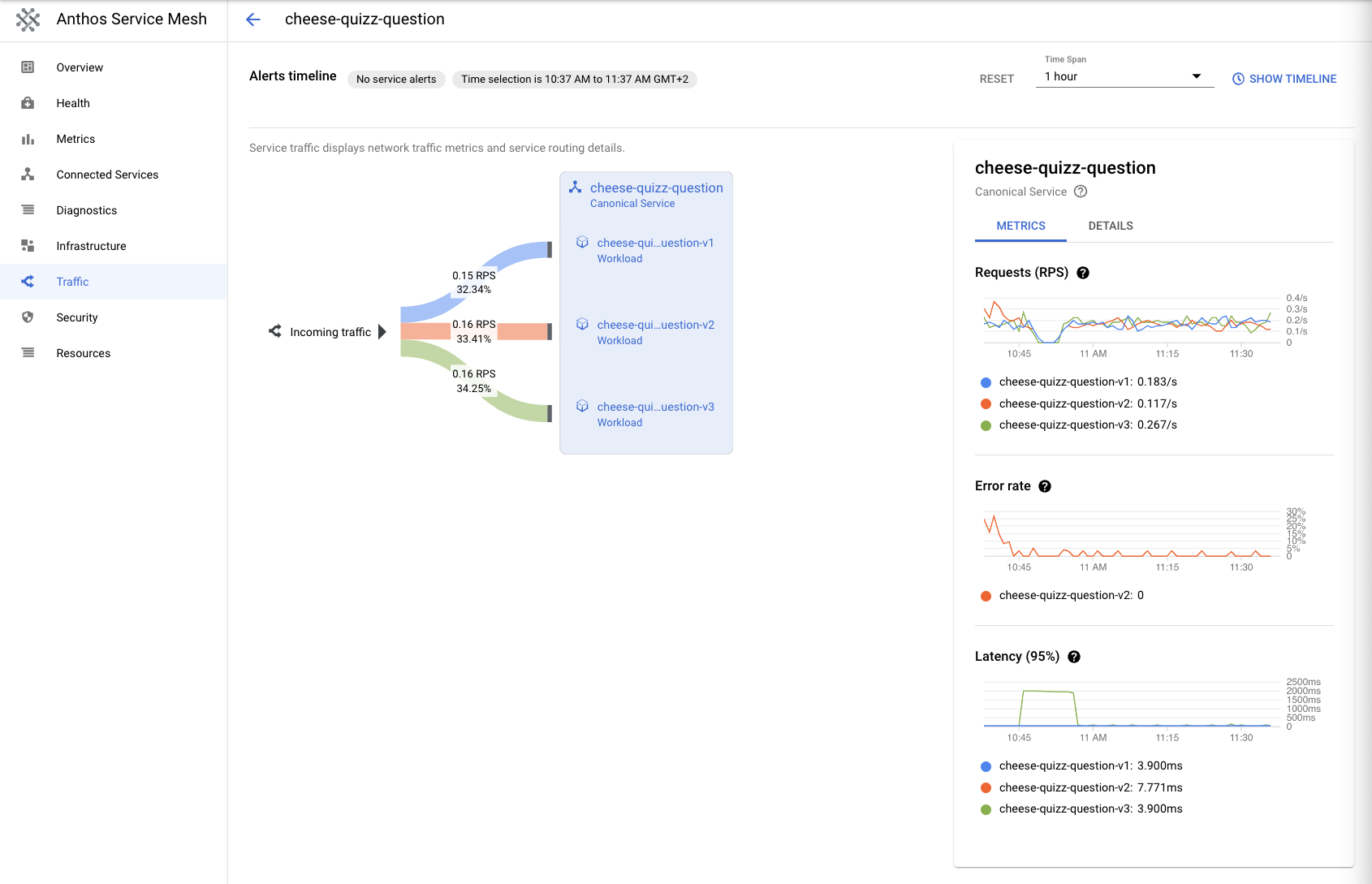Click the 0.15 RPS 32.34% label
The height and width of the screenshot is (884, 1372).
(473, 282)
